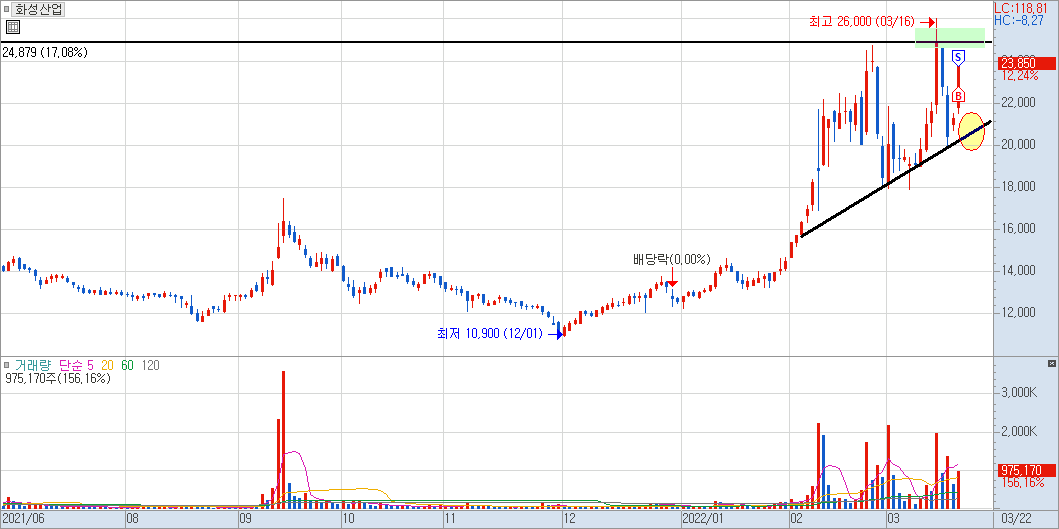Viewport: 1059px width, 529px height.
Task: Select the 5-day volume average label
Action: click(91, 366)
